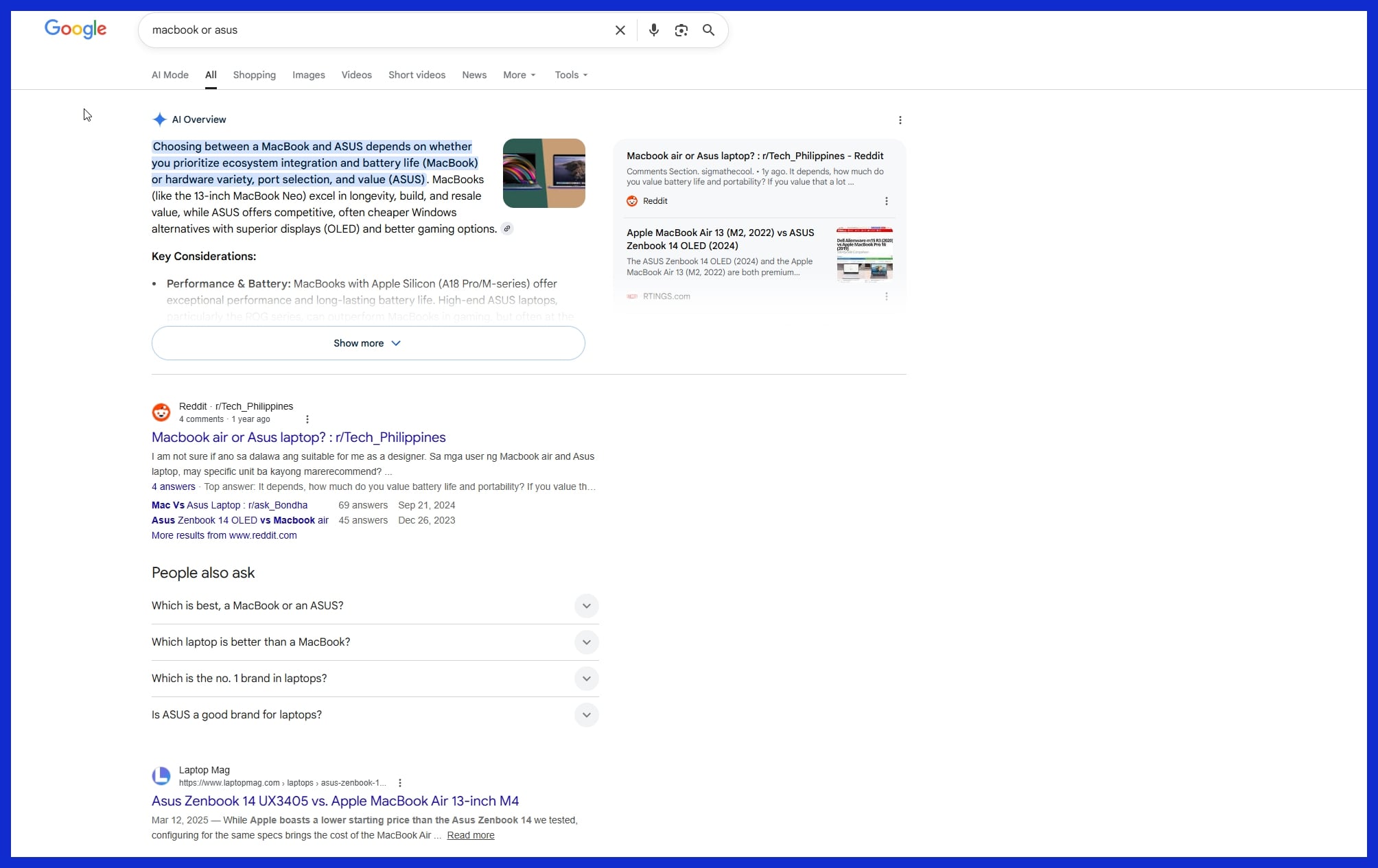This screenshot has height=868, width=1378.
Task: Click the 69 answers text
Action: [363, 505]
